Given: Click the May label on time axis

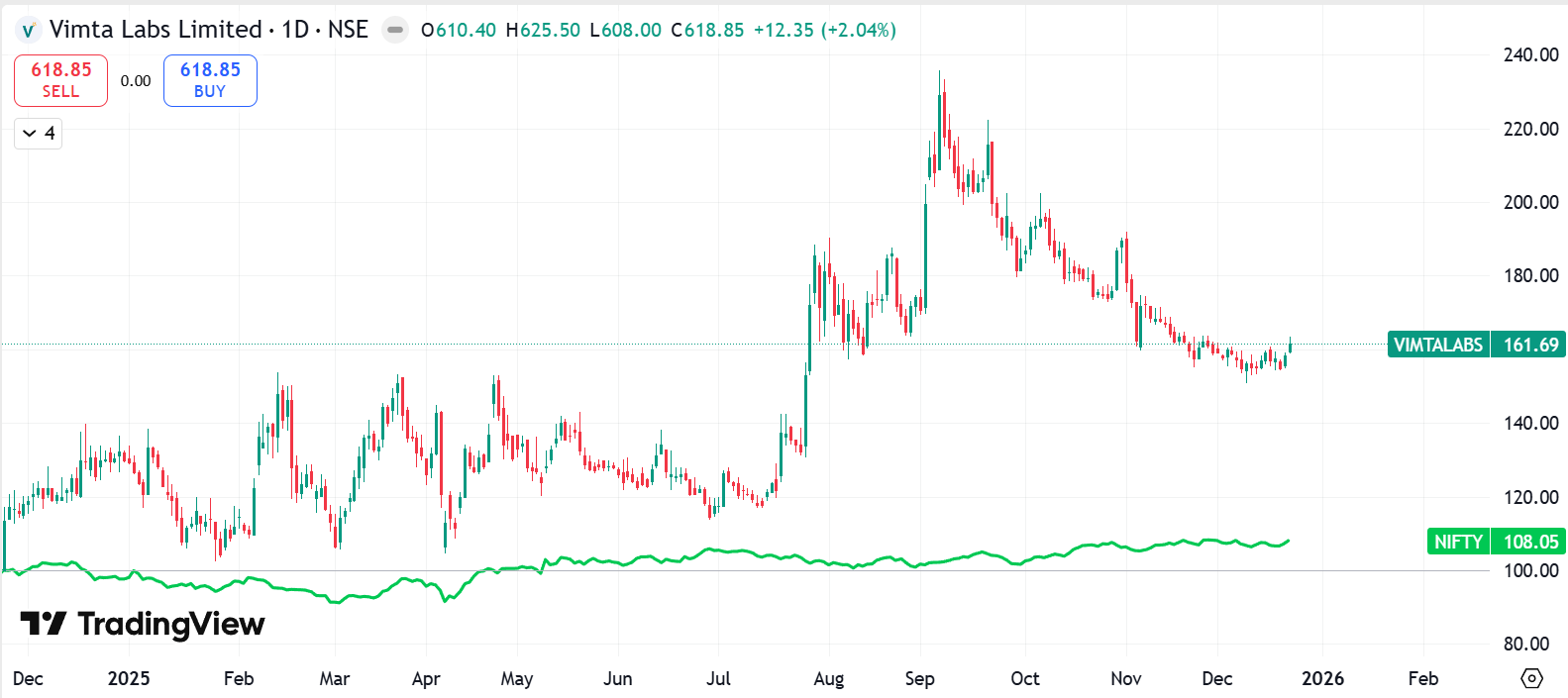Looking at the screenshot, I should [516, 678].
